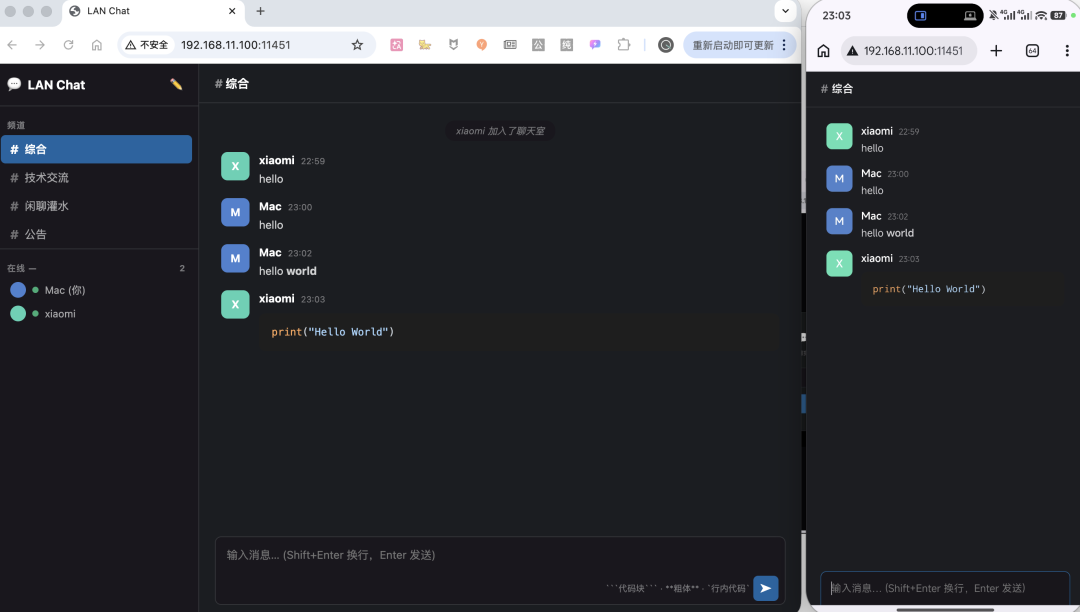Click the desktop address bar URL
Viewport: 1080px width, 612px height.
point(236,45)
